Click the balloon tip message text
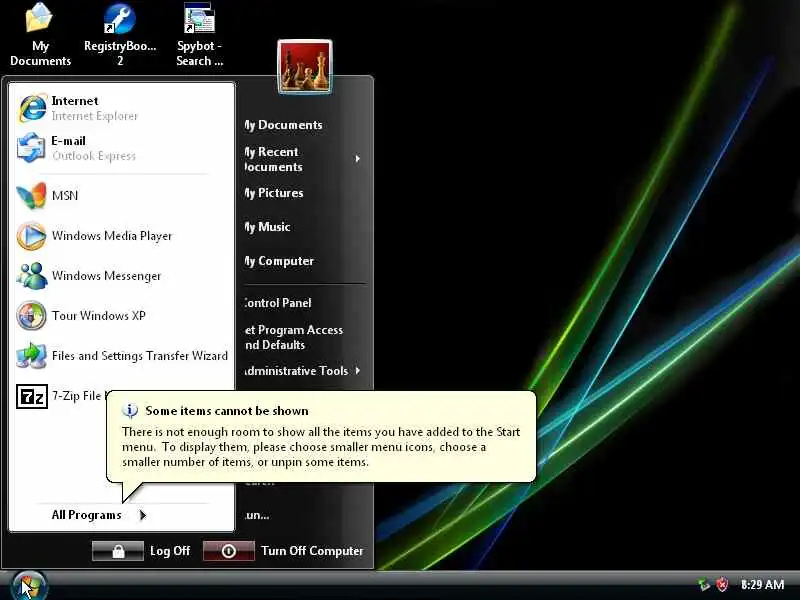This screenshot has width=800, height=600. 321,447
